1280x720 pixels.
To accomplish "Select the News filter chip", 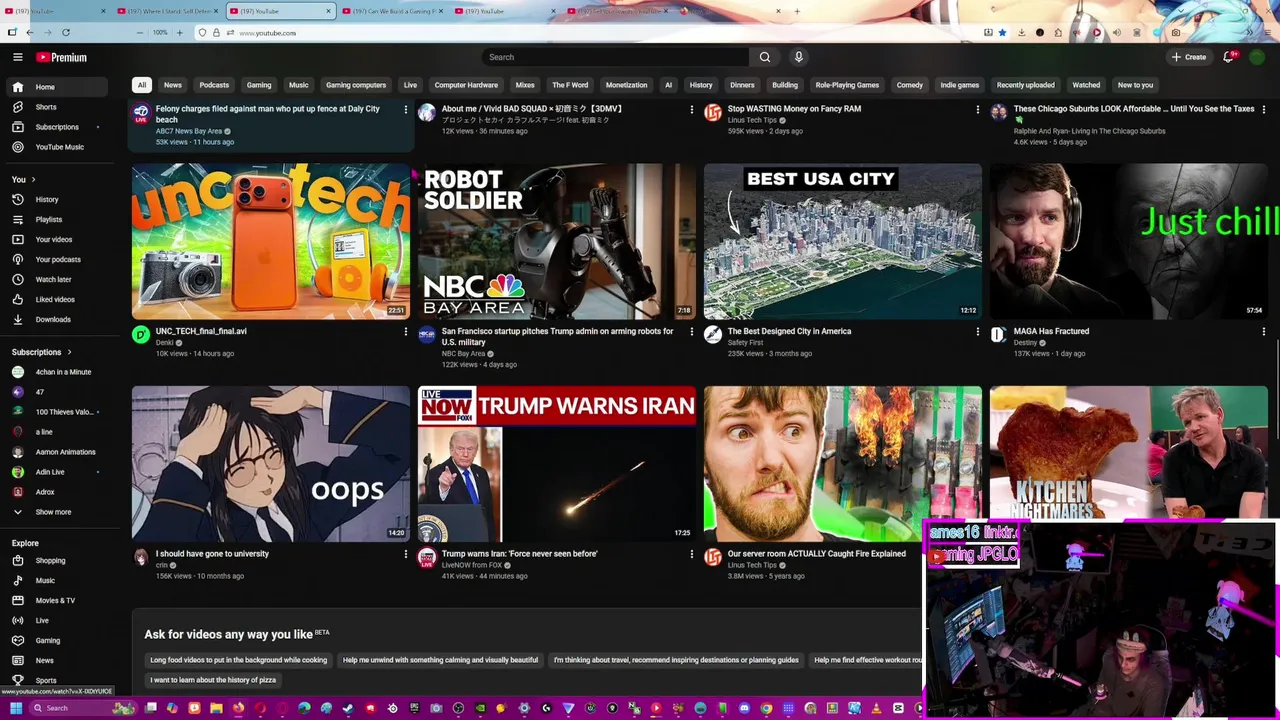I will point(173,85).
